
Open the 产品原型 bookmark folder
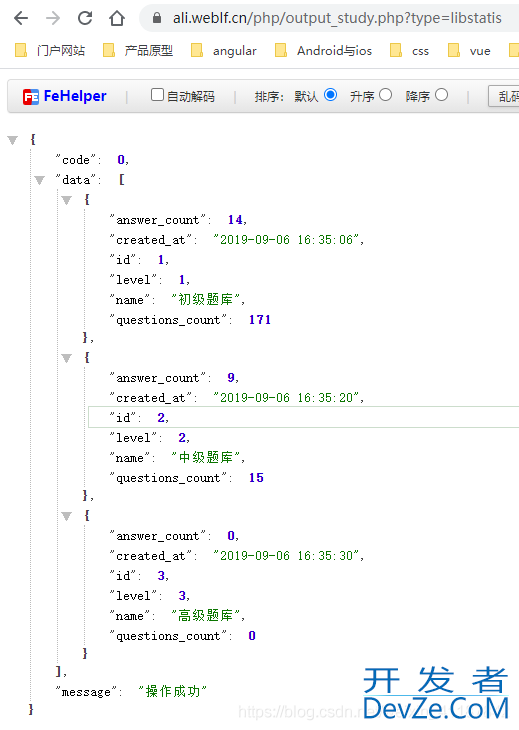[138, 50]
